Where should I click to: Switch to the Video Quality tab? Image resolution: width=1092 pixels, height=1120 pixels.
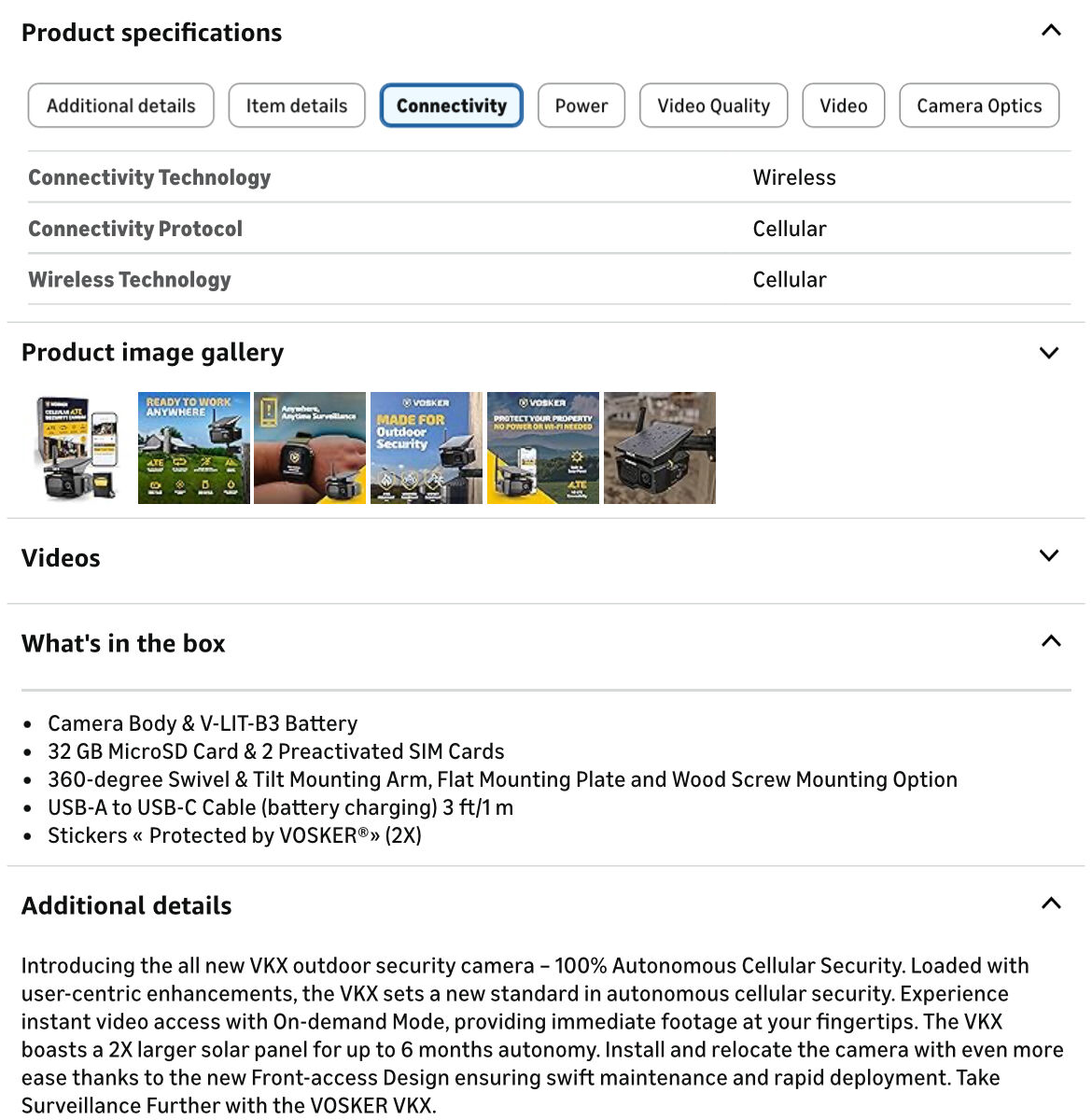713,105
